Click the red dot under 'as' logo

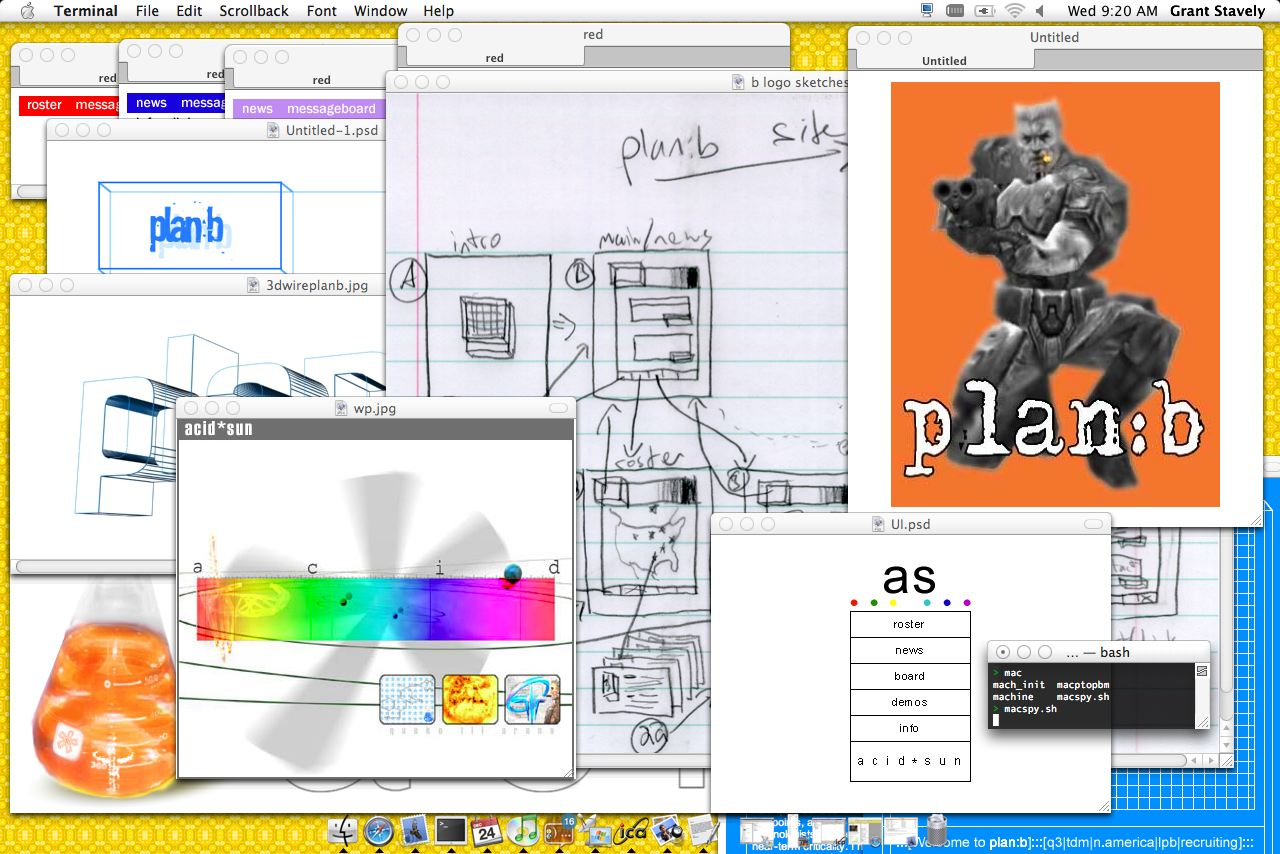click(x=854, y=602)
